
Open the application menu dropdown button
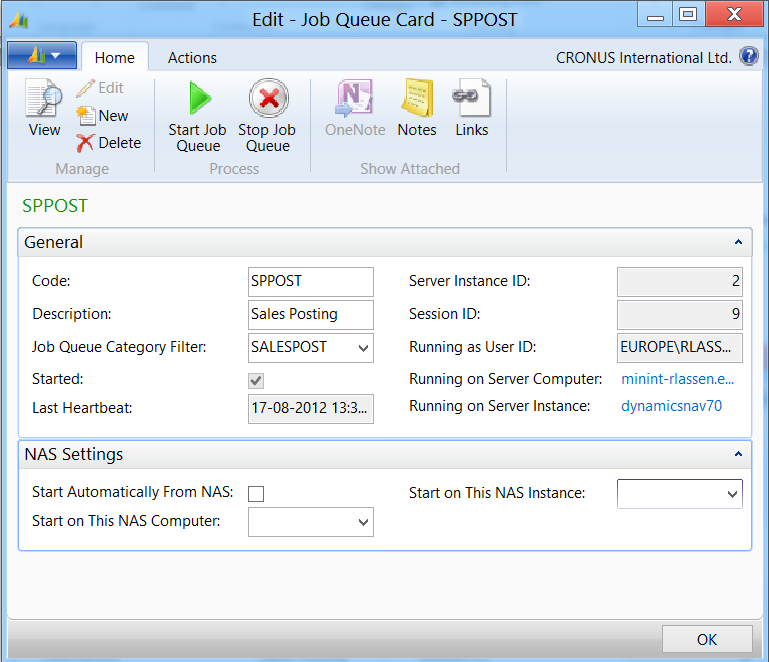(x=41, y=56)
